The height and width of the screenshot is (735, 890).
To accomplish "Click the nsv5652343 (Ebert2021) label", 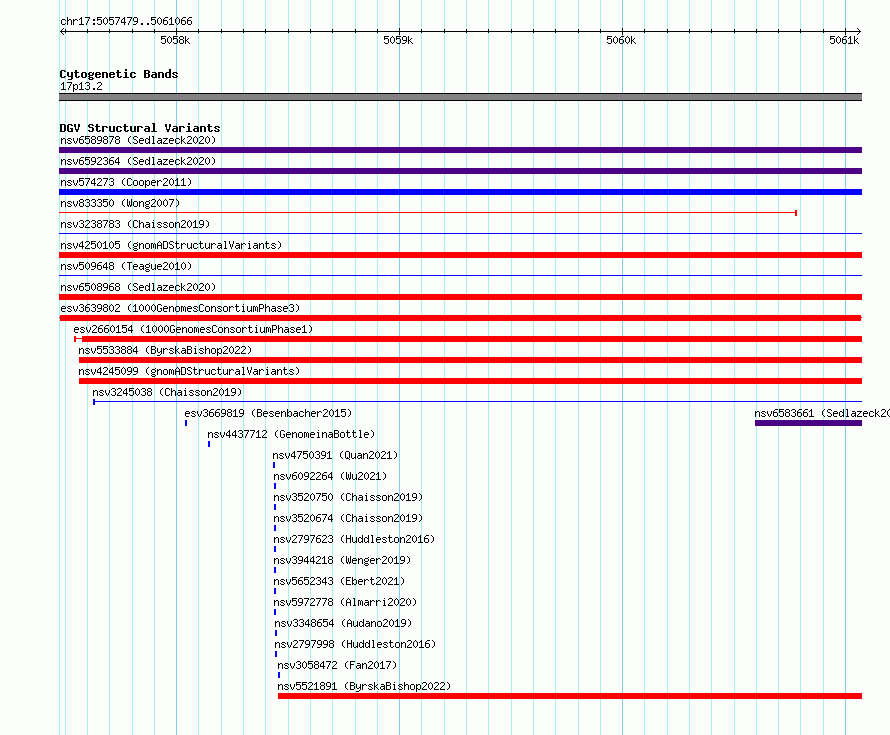I will click(339, 581).
